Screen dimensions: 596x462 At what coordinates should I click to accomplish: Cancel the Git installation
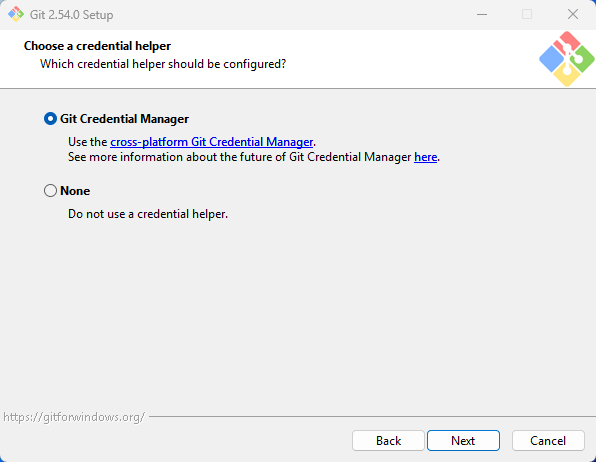pos(548,441)
